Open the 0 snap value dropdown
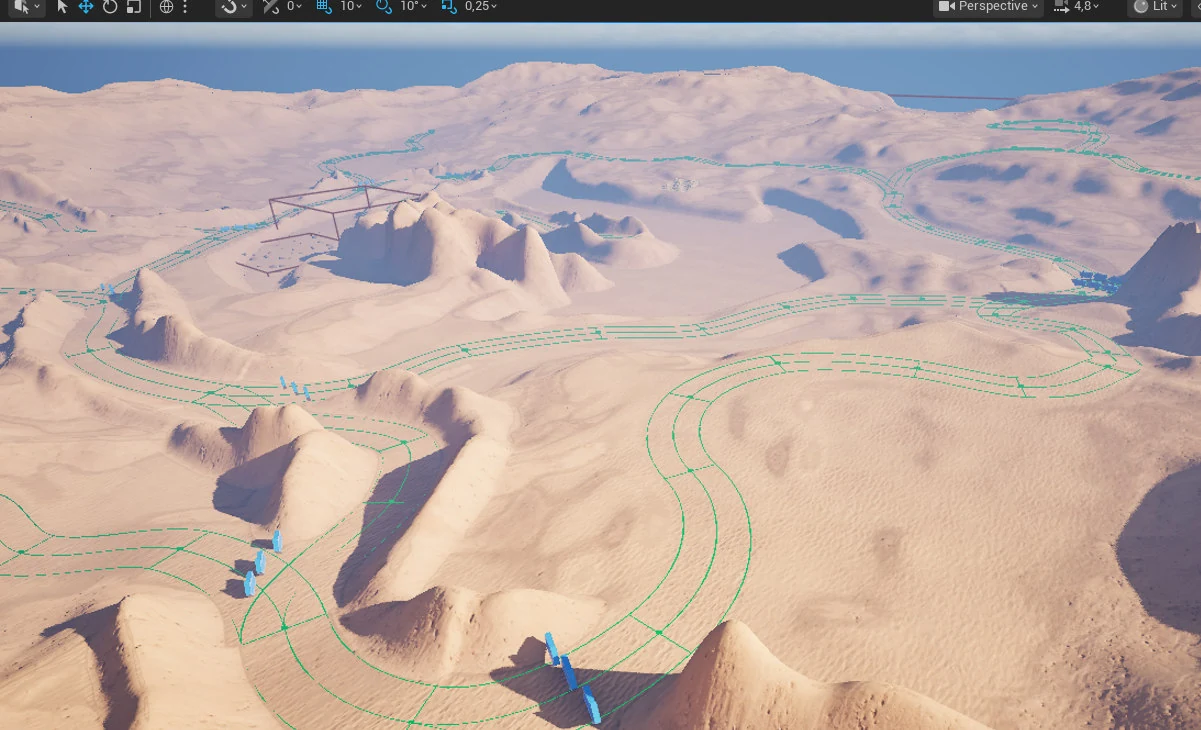 tap(294, 7)
